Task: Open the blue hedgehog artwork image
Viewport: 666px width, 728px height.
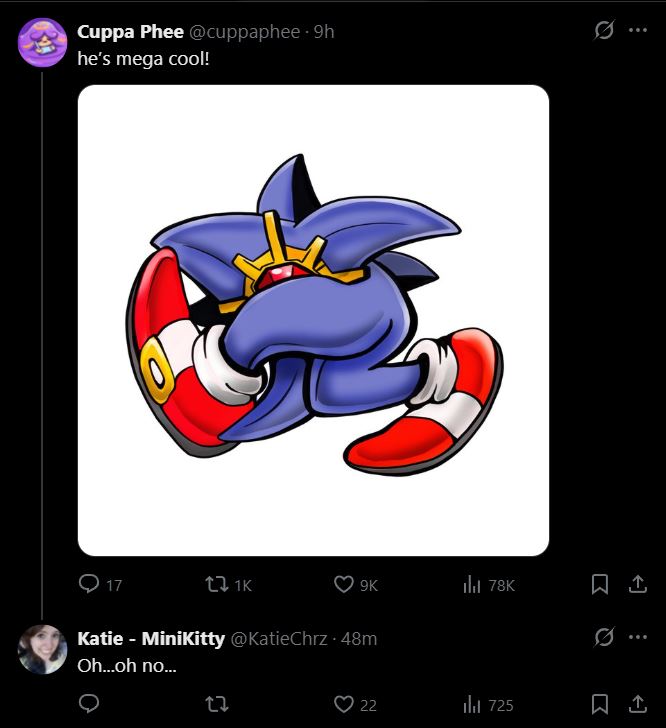Action: (313, 320)
